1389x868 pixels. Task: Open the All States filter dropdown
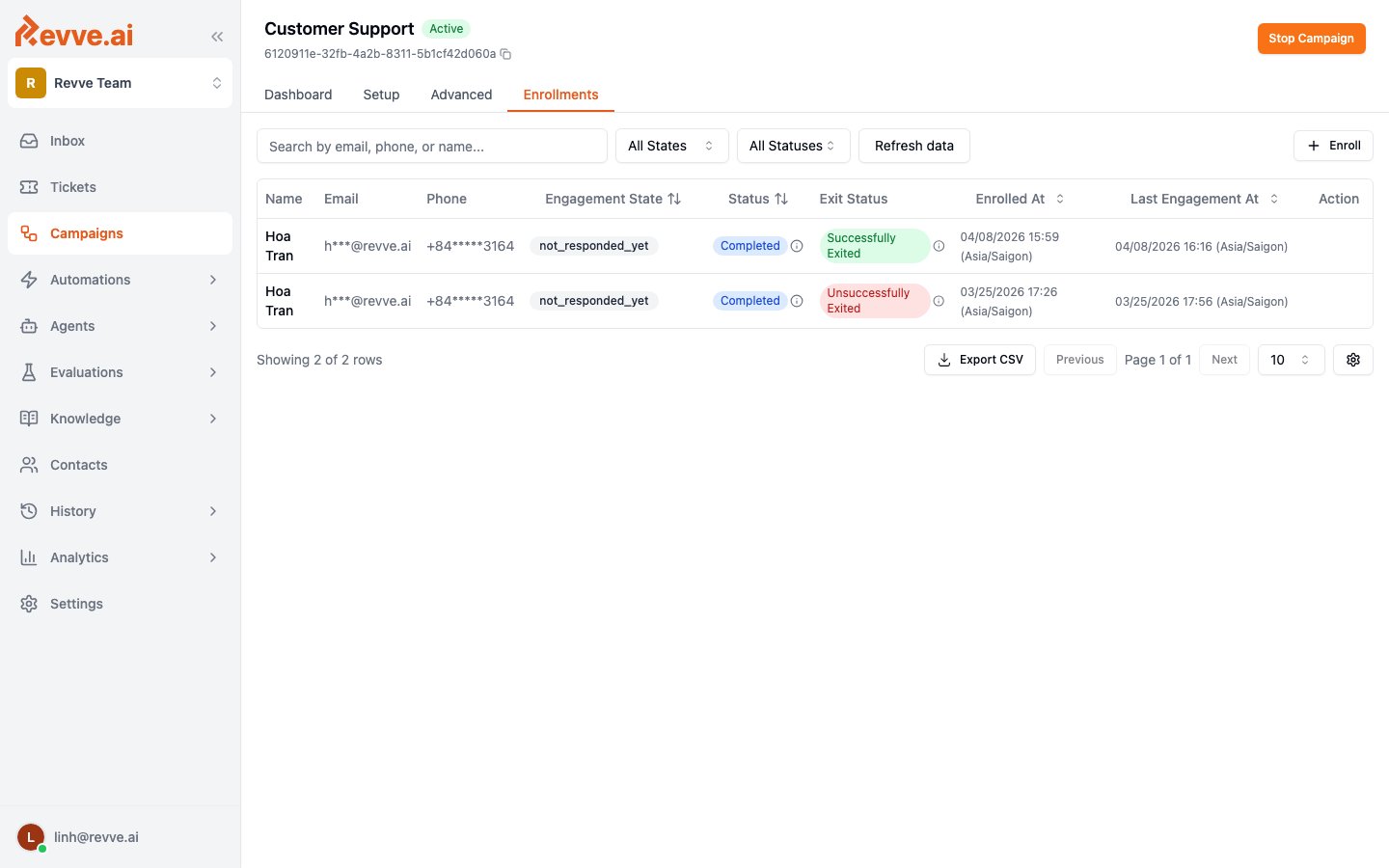coord(672,146)
